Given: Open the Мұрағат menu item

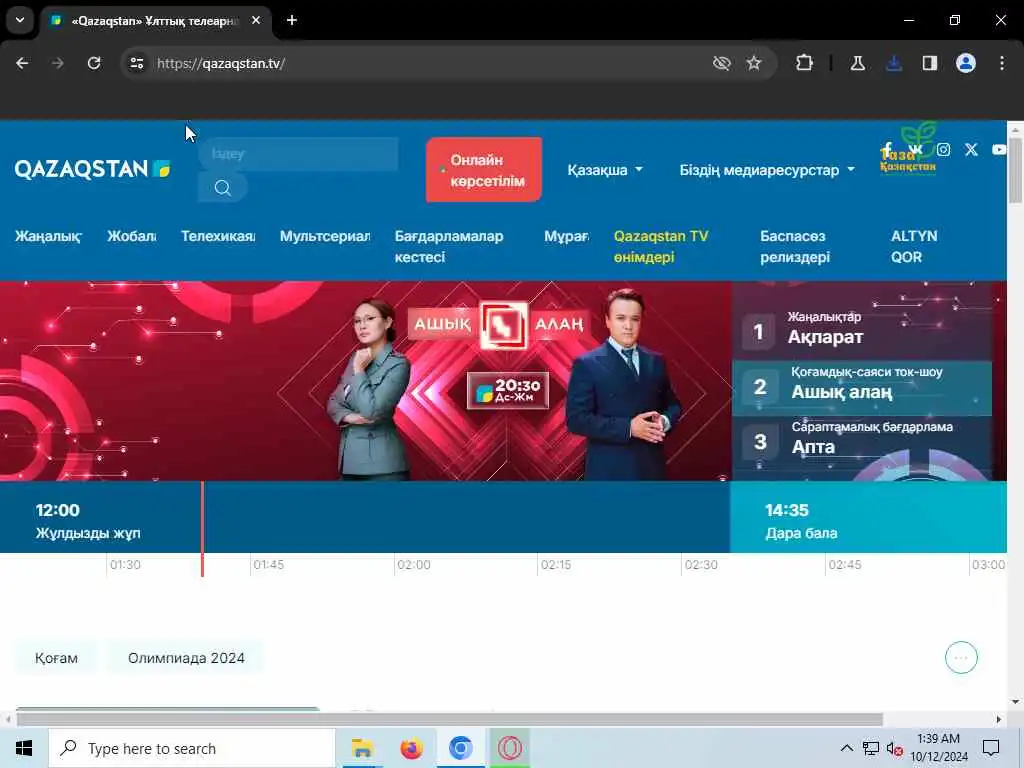Looking at the screenshot, I should (x=566, y=236).
